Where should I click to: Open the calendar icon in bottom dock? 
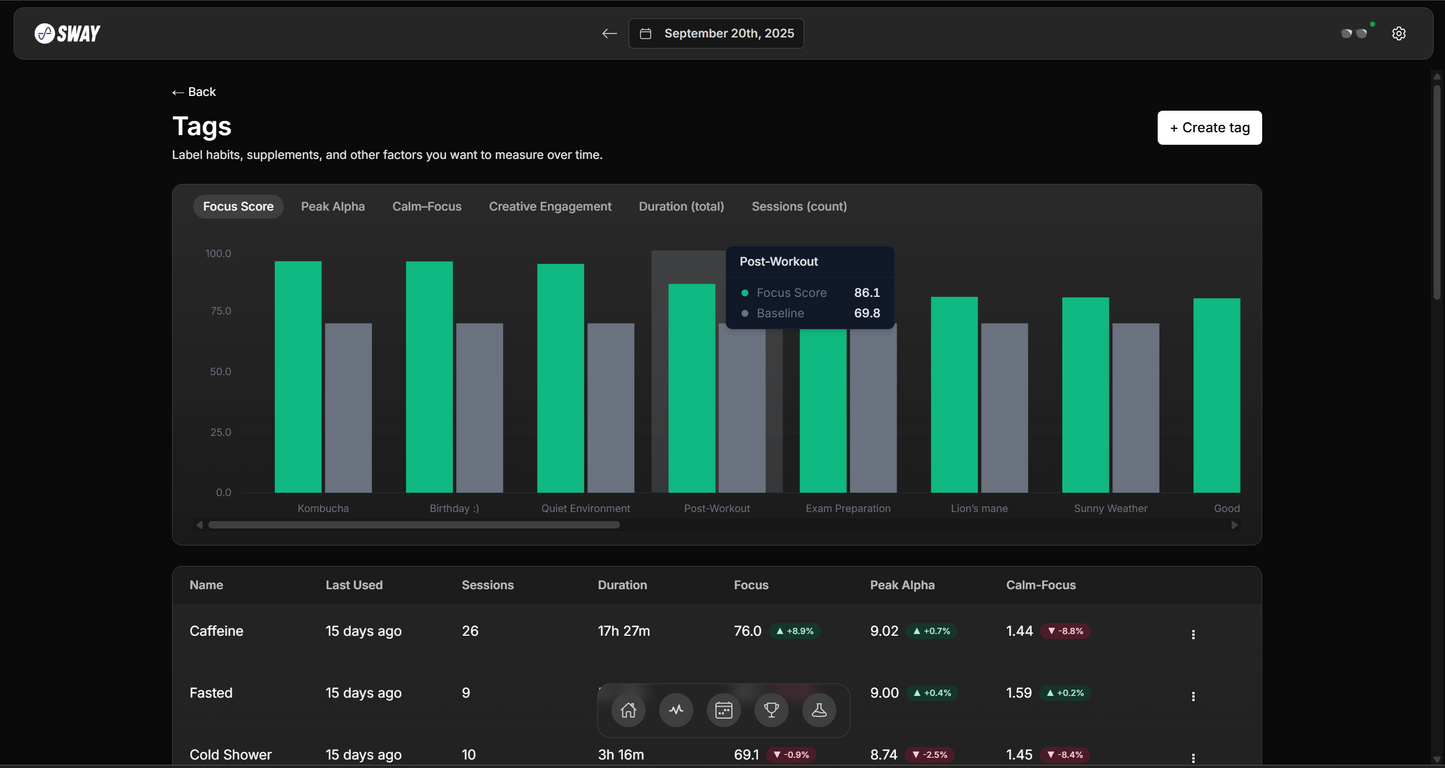click(x=724, y=710)
